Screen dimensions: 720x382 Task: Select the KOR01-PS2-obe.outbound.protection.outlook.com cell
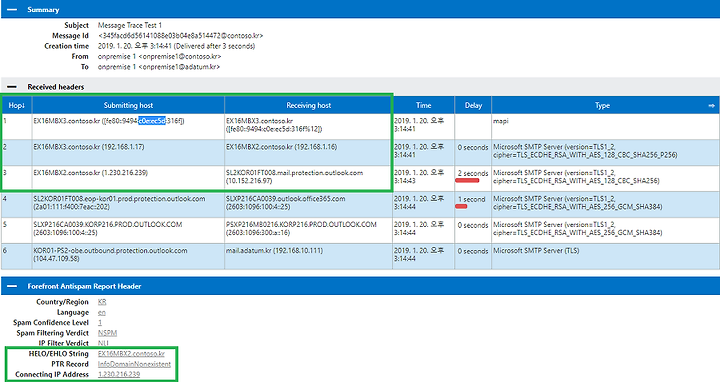[x=128, y=256]
